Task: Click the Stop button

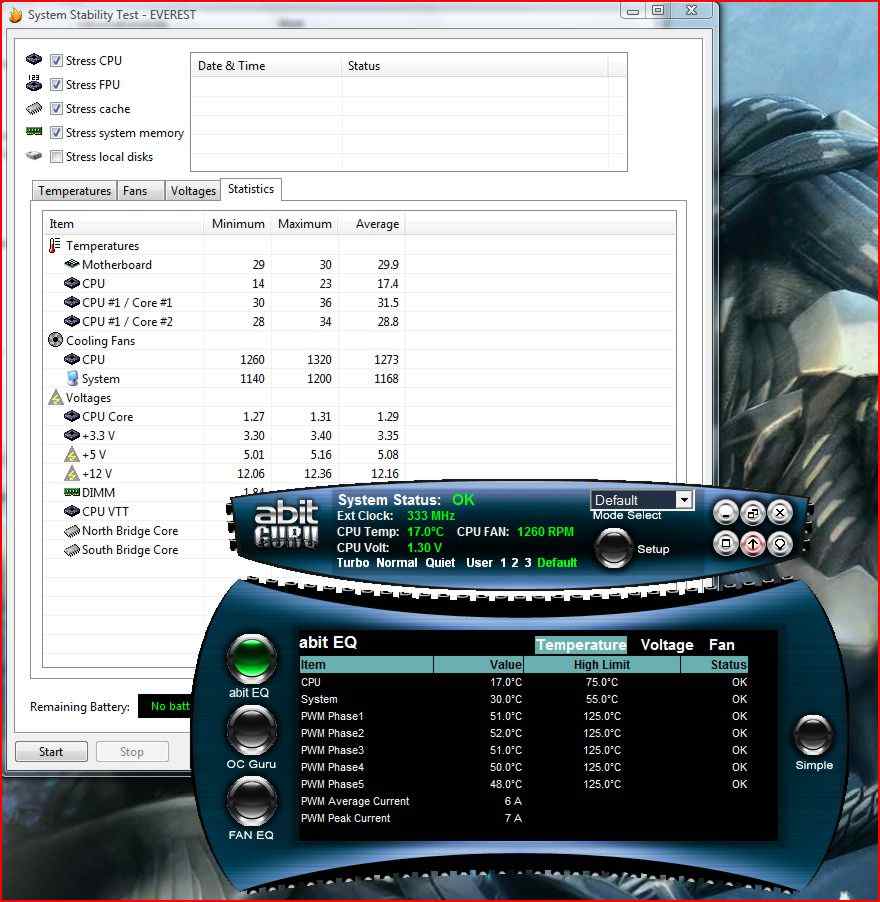Action: click(x=132, y=752)
